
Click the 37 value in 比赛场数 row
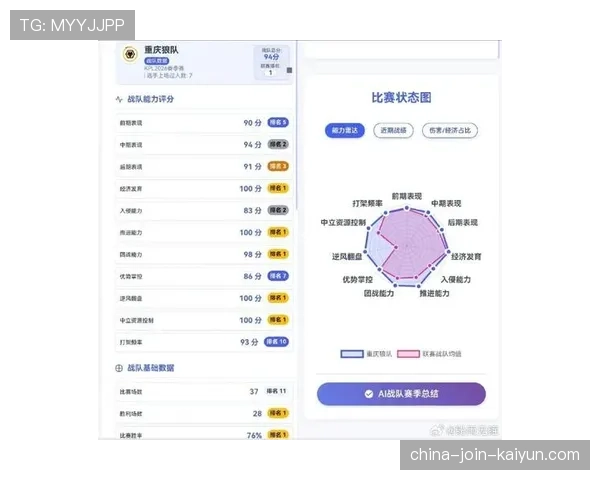[x=254, y=392]
